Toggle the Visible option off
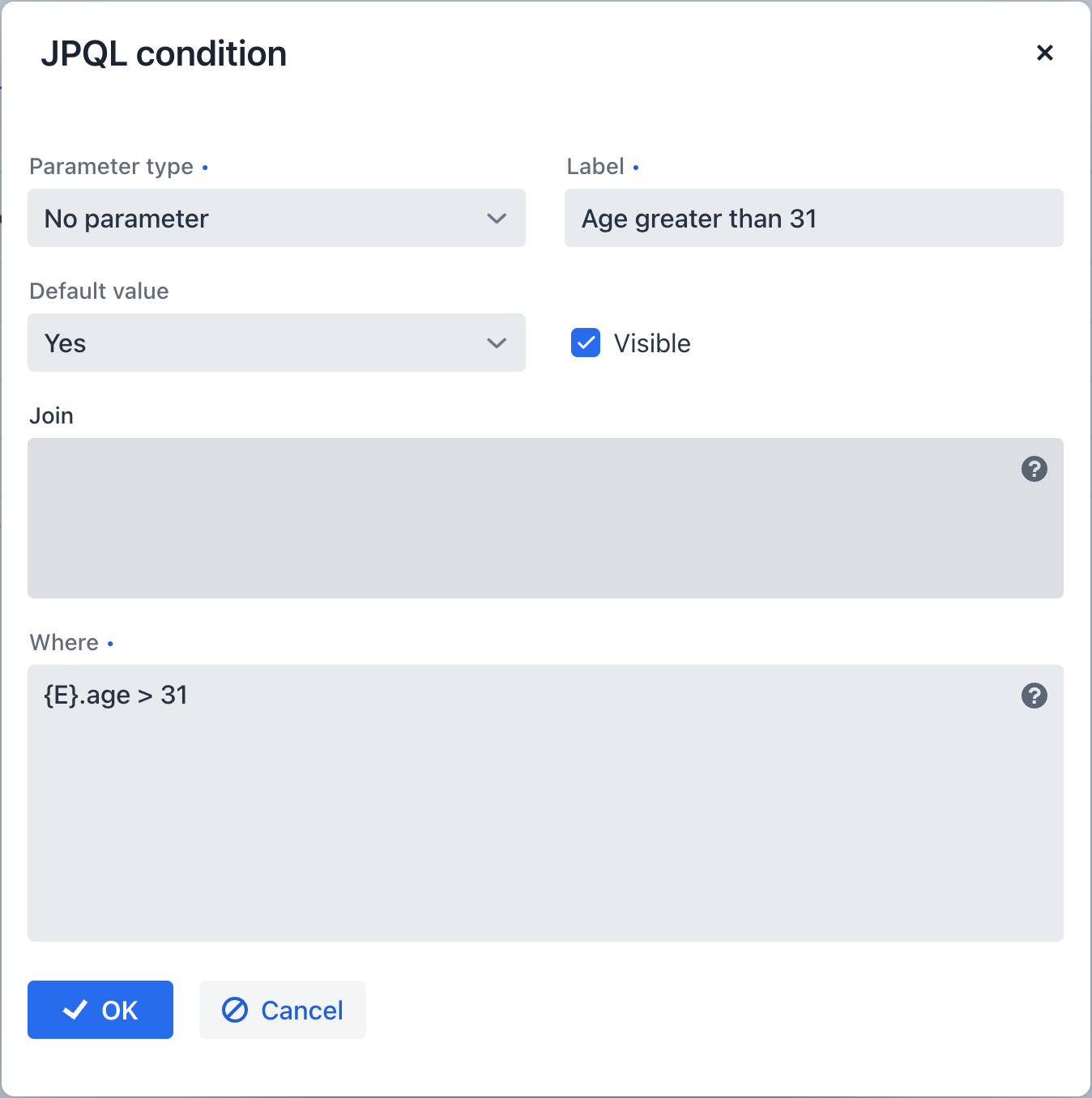This screenshot has height=1098, width=1092. click(x=585, y=343)
